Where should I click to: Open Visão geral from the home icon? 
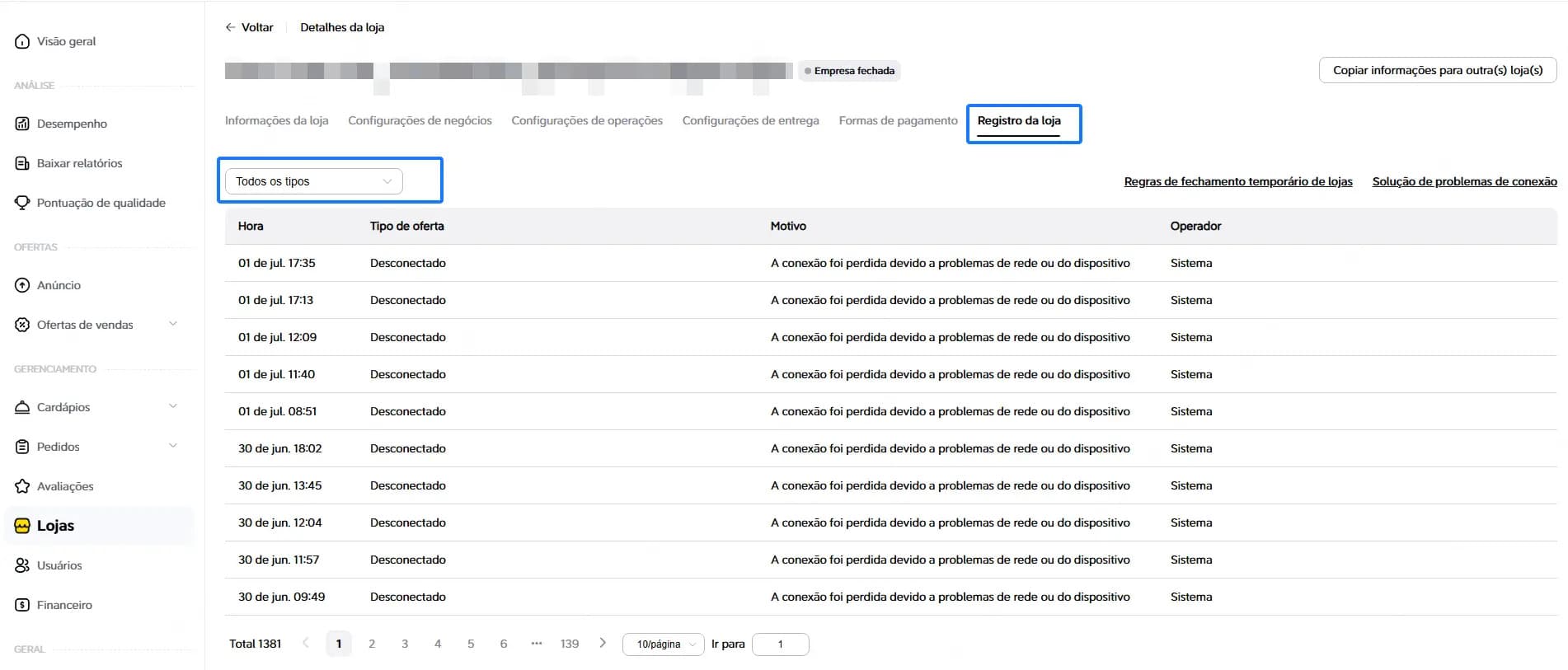[22, 41]
